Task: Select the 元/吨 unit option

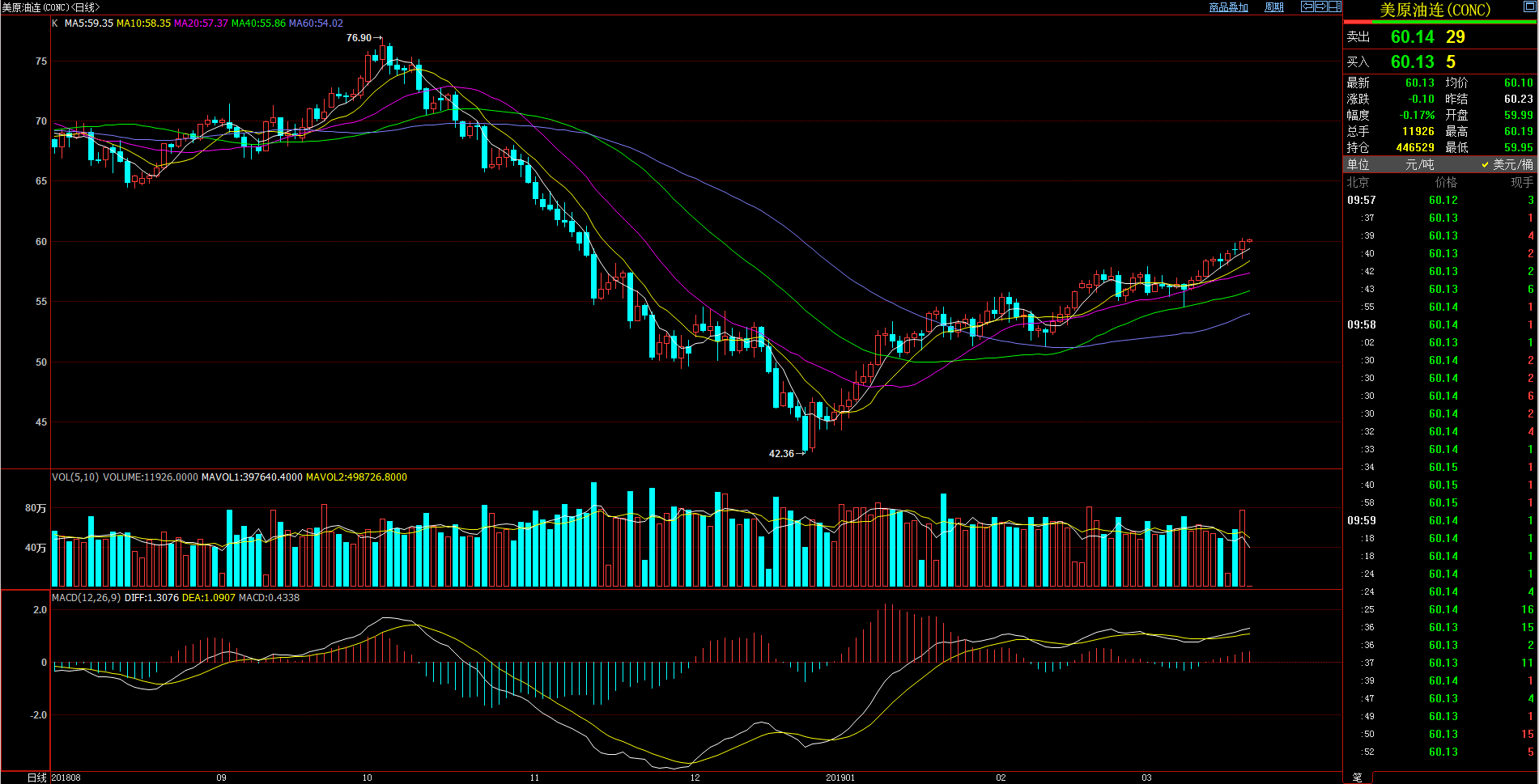Action: (1419, 164)
